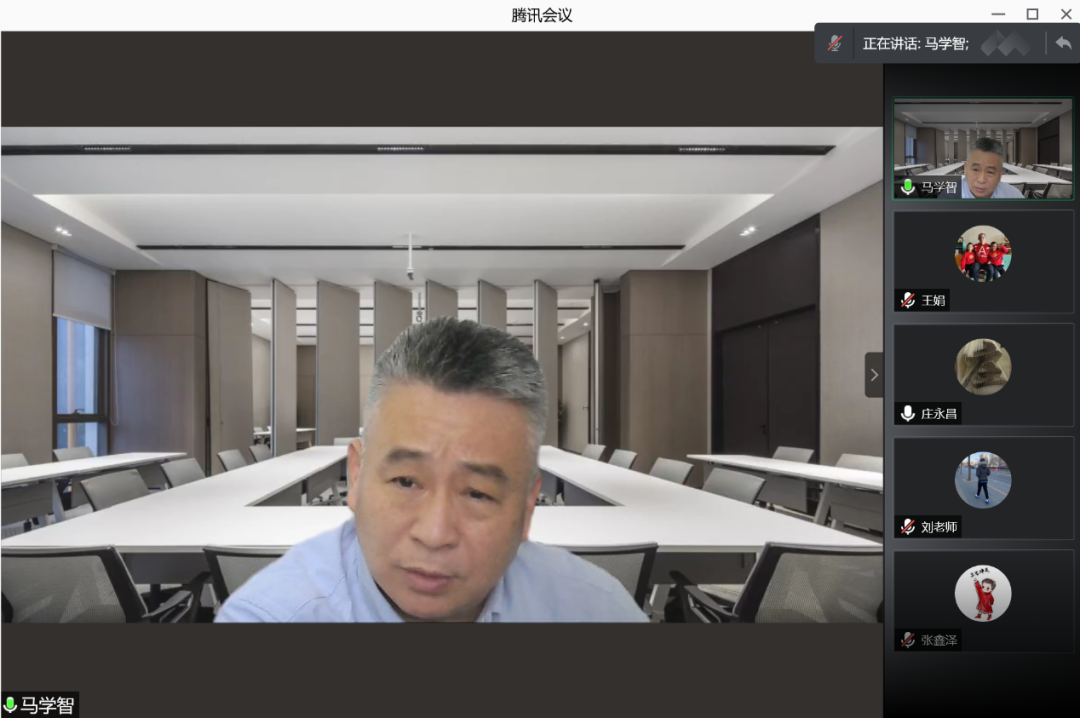The image size is (1080, 718).
Task: Click 张鑫泽's muted microphone icon
Action: click(908, 640)
